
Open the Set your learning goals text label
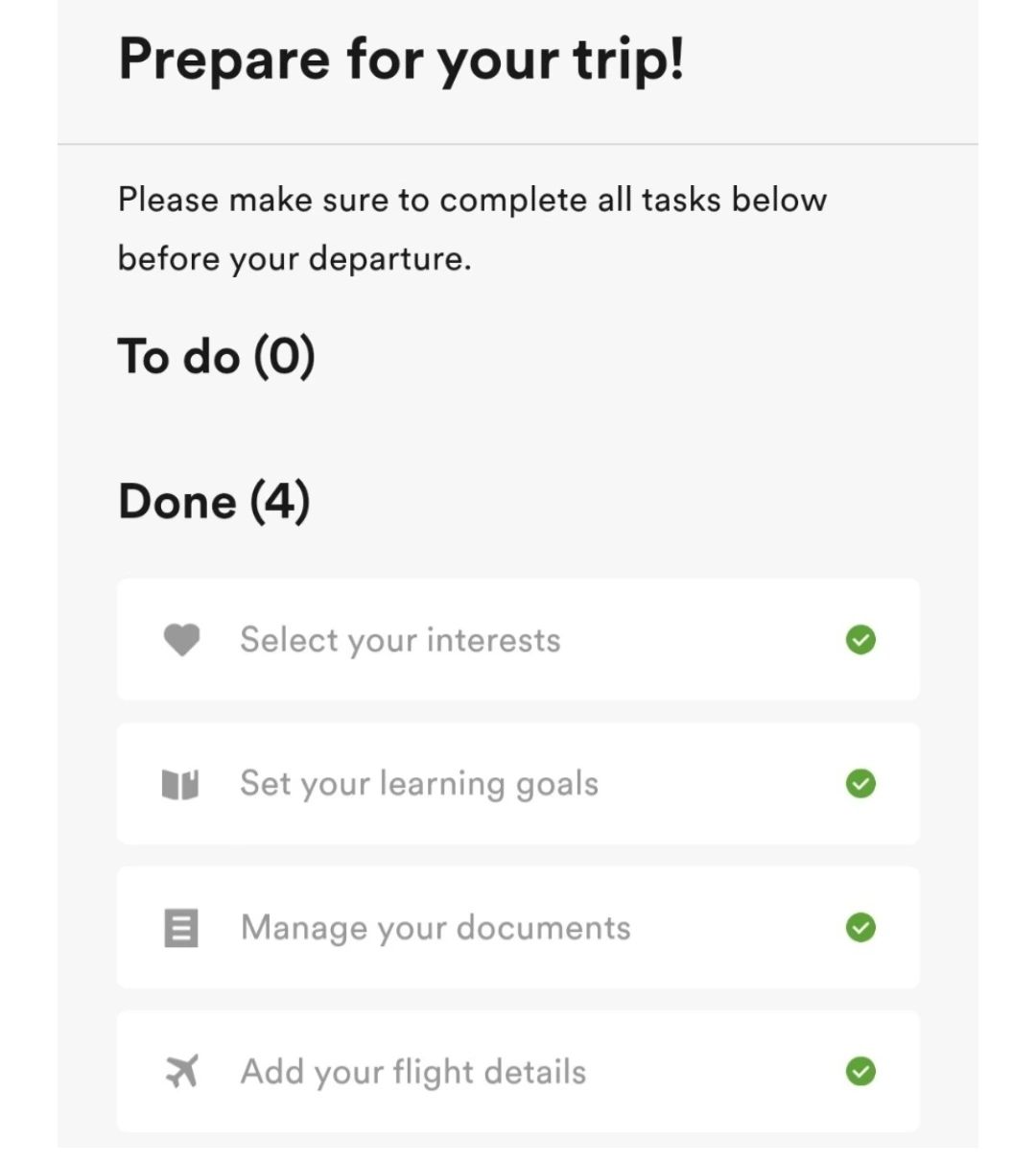click(x=419, y=784)
